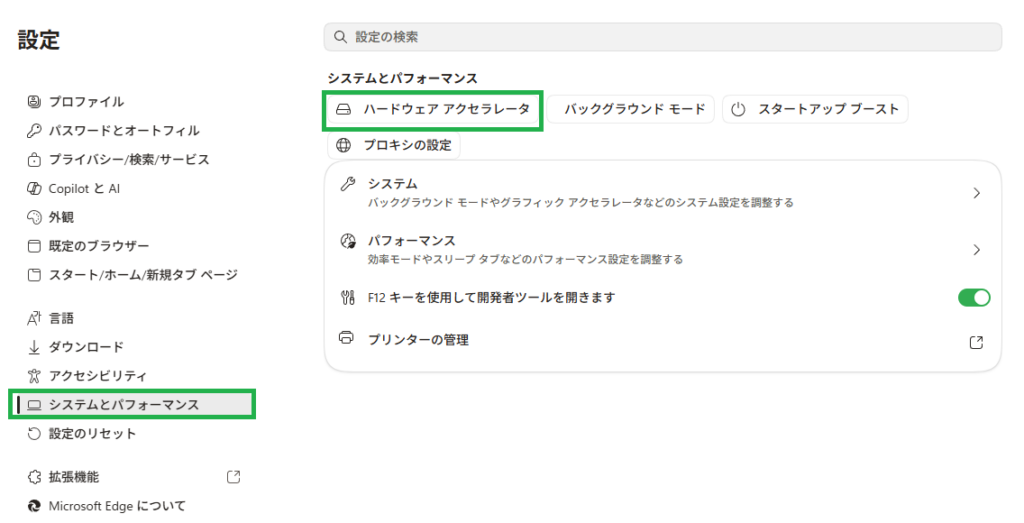1024x523 pixels.
Task: Turn off the F12 キー developer tools toggle
Action: coord(974,298)
